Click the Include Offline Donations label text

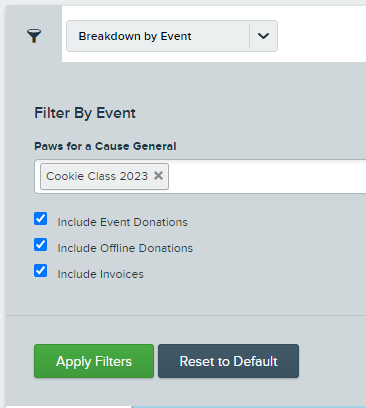tap(125, 248)
